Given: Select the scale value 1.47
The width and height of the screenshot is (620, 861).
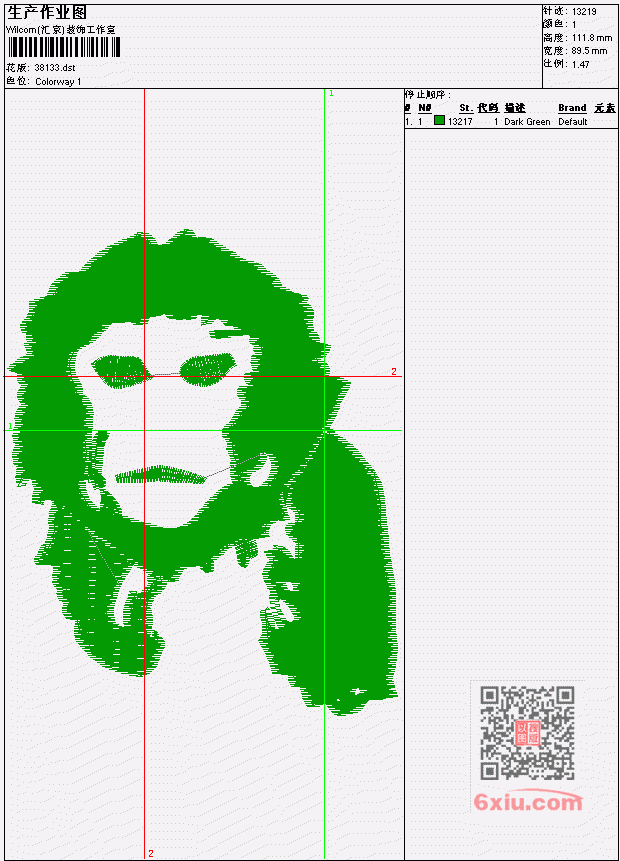Looking at the screenshot, I should click(x=580, y=64).
